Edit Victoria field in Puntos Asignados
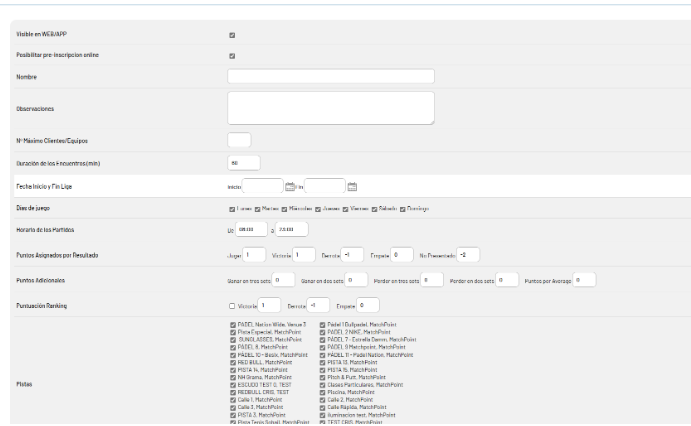 tap(304, 255)
